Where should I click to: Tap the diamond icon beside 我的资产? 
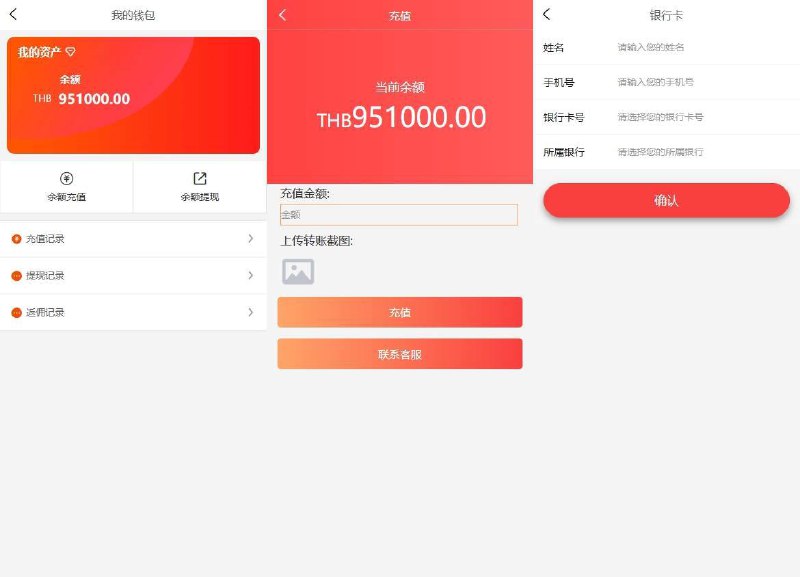tap(70, 52)
